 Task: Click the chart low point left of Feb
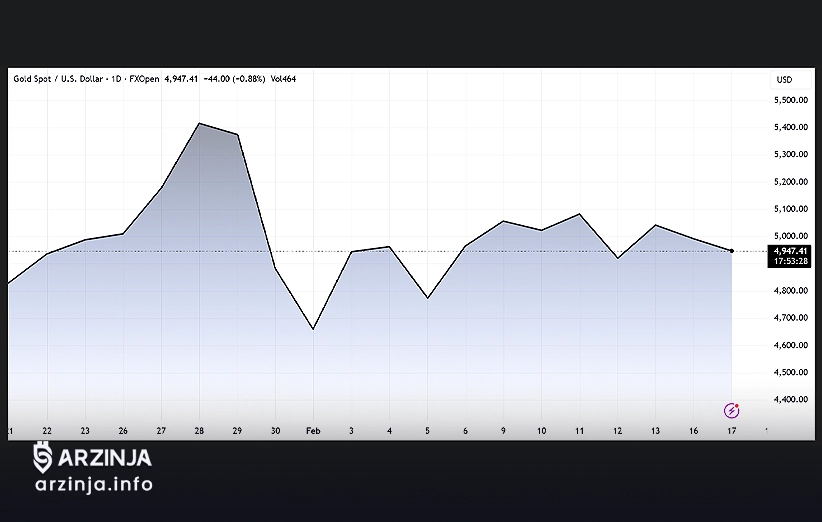pos(313,329)
